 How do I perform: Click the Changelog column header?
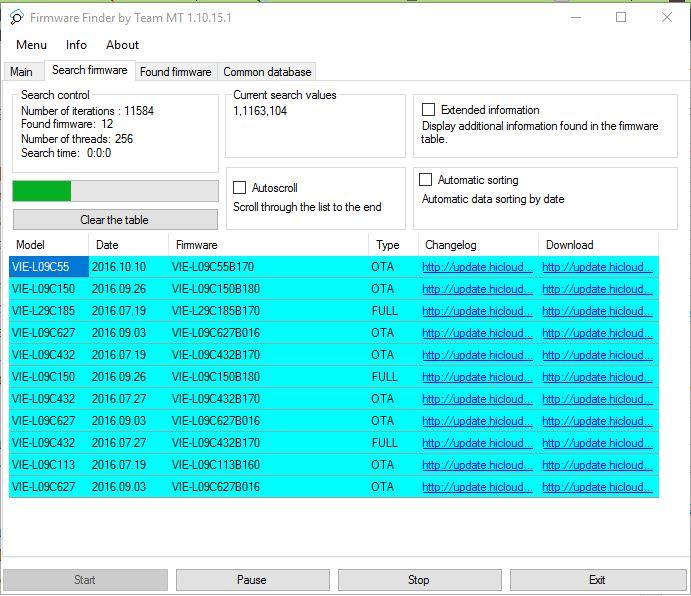[x=478, y=245]
